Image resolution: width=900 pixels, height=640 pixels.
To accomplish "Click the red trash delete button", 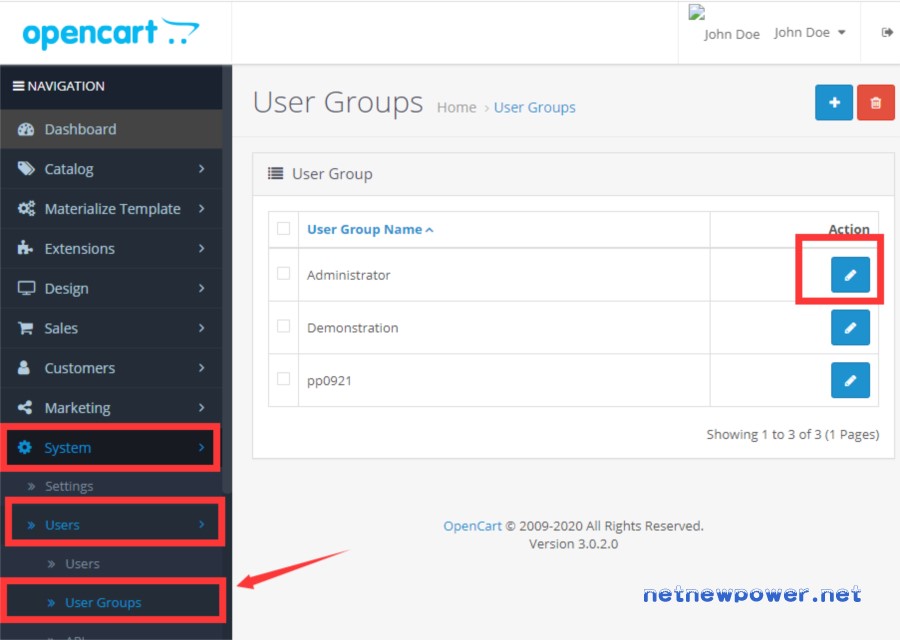I will click(x=875, y=102).
